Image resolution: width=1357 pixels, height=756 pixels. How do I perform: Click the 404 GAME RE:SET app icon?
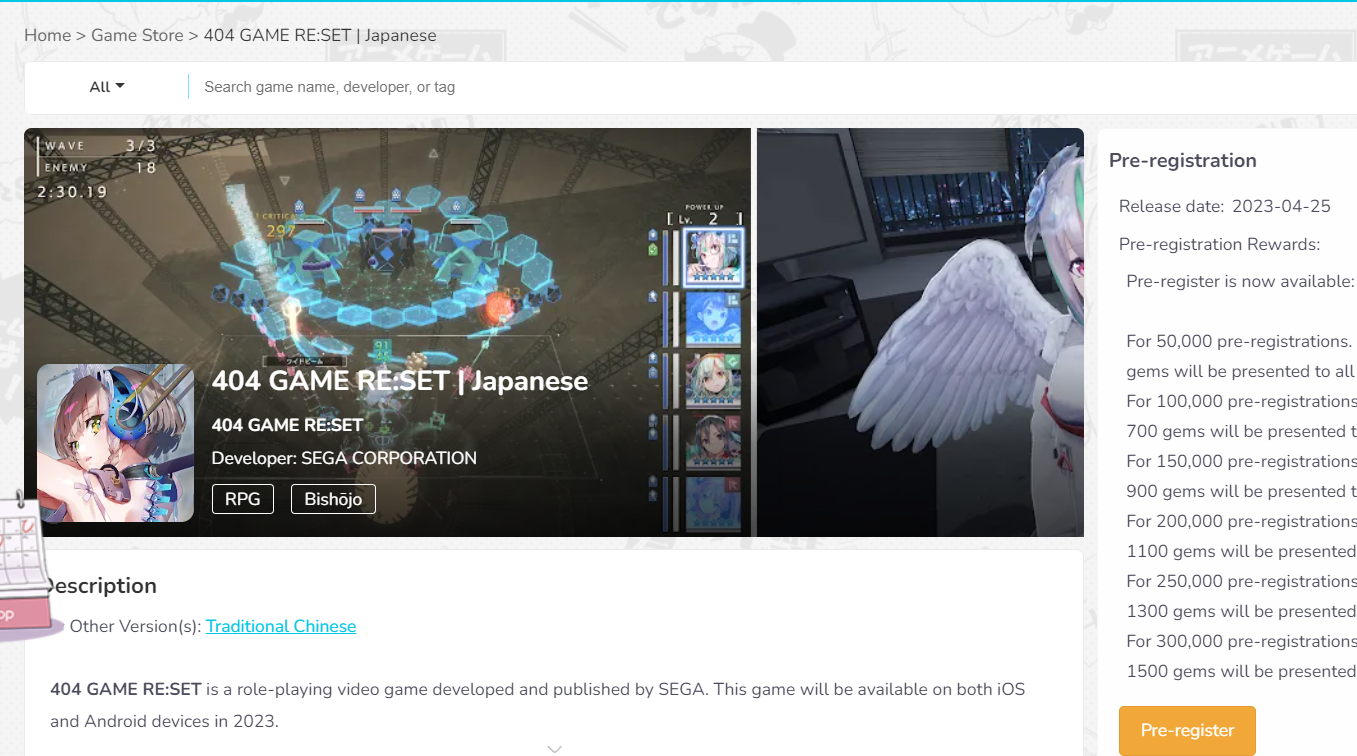(116, 443)
